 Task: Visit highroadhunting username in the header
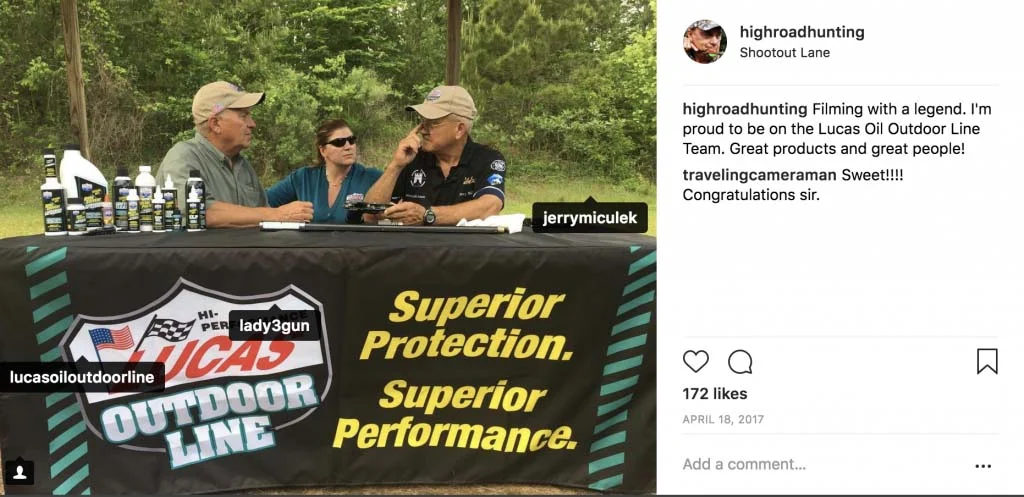(802, 32)
